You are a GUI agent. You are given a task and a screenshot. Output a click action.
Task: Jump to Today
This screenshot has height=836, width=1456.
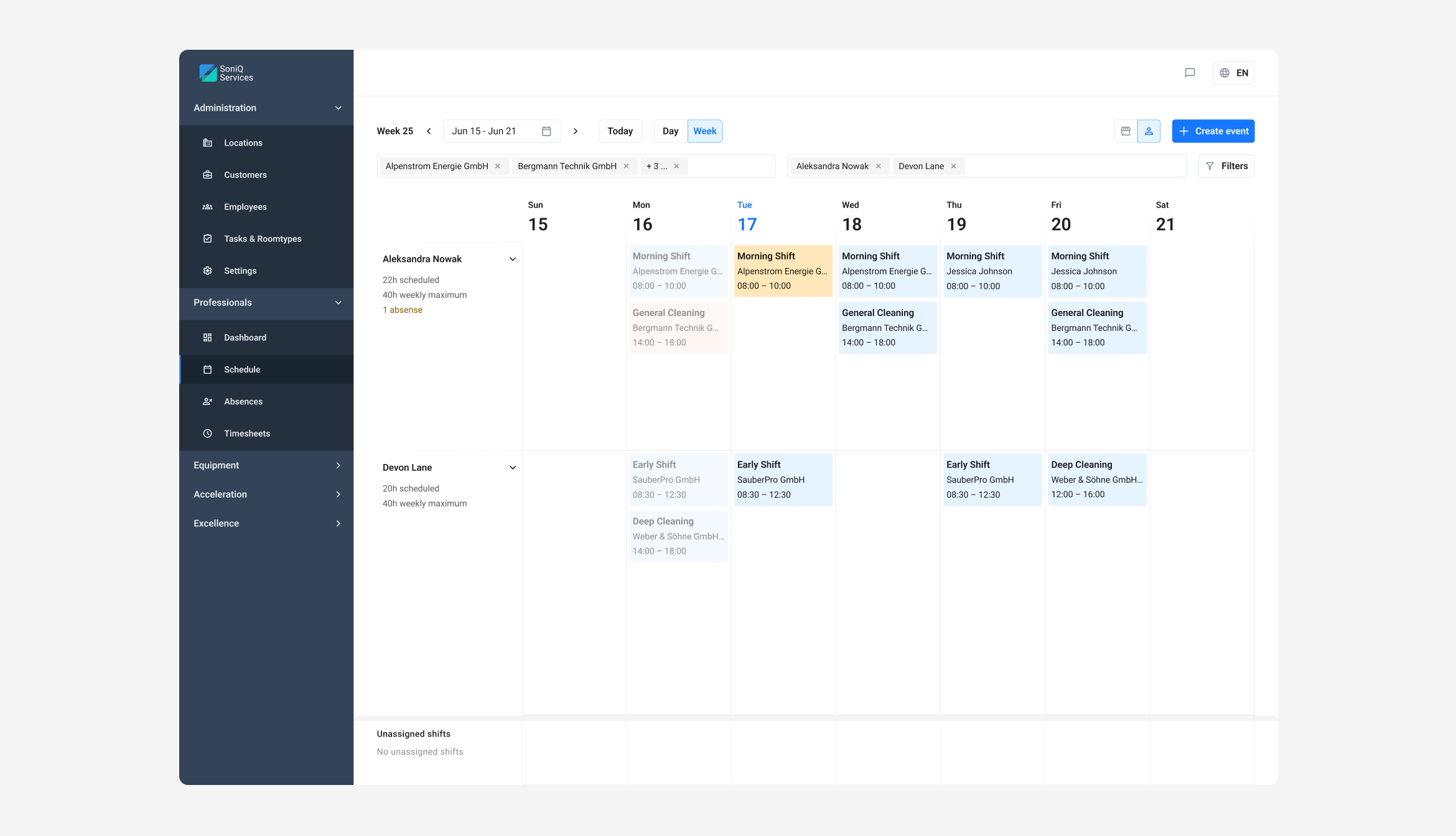click(x=620, y=131)
